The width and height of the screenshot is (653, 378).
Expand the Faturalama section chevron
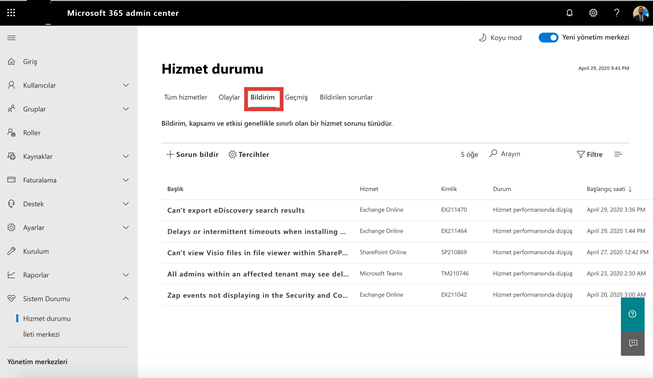tap(126, 180)
